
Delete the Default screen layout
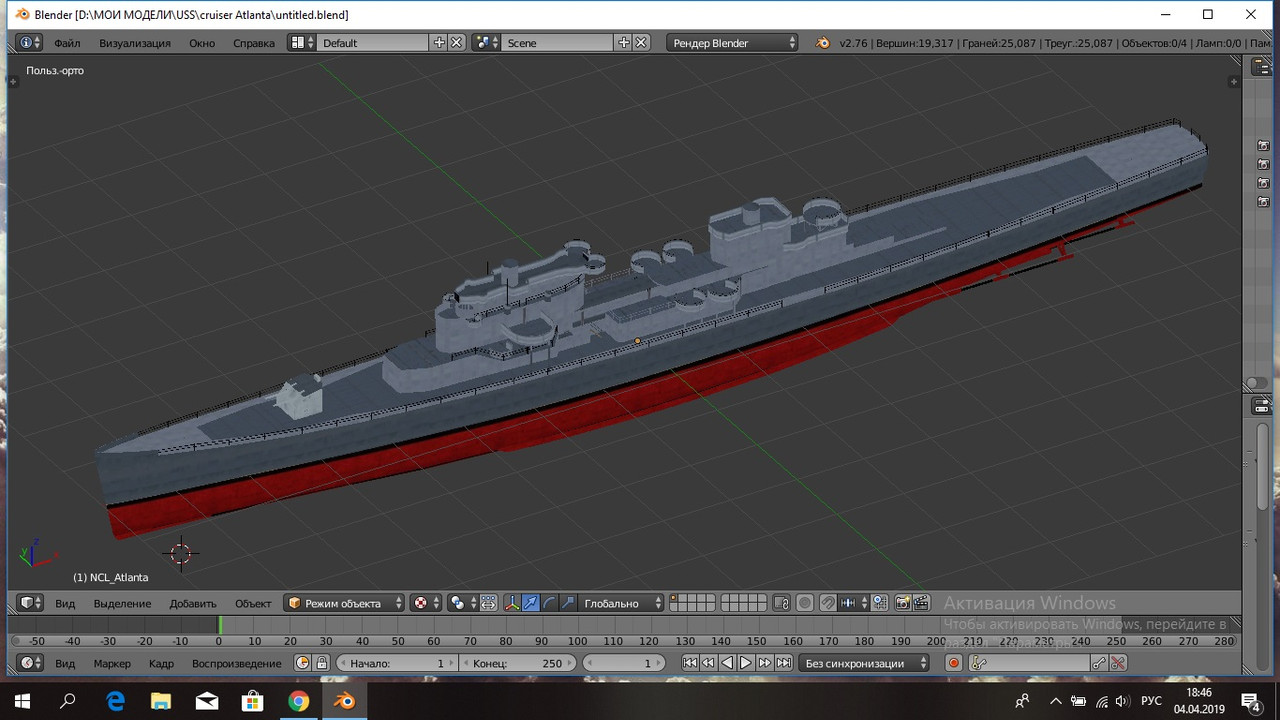(x=456, y=43)
